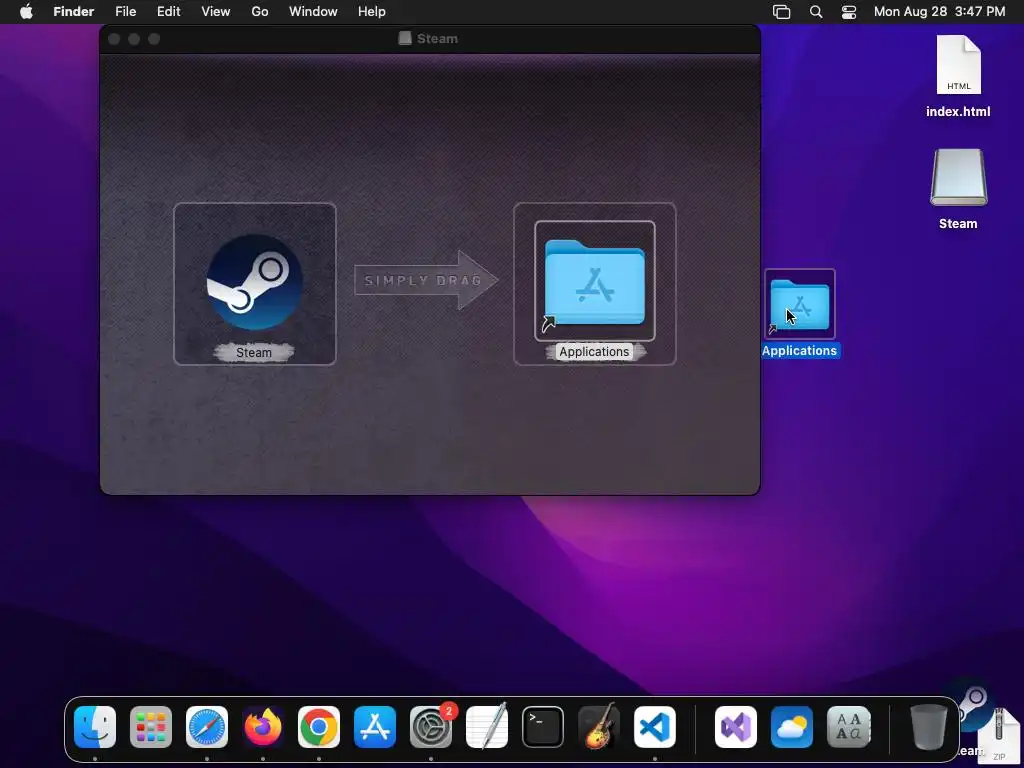Select the Applications folder shortcut in the Steam window
This screenshot has width=1024, height=768.
(x=594, y=281)
